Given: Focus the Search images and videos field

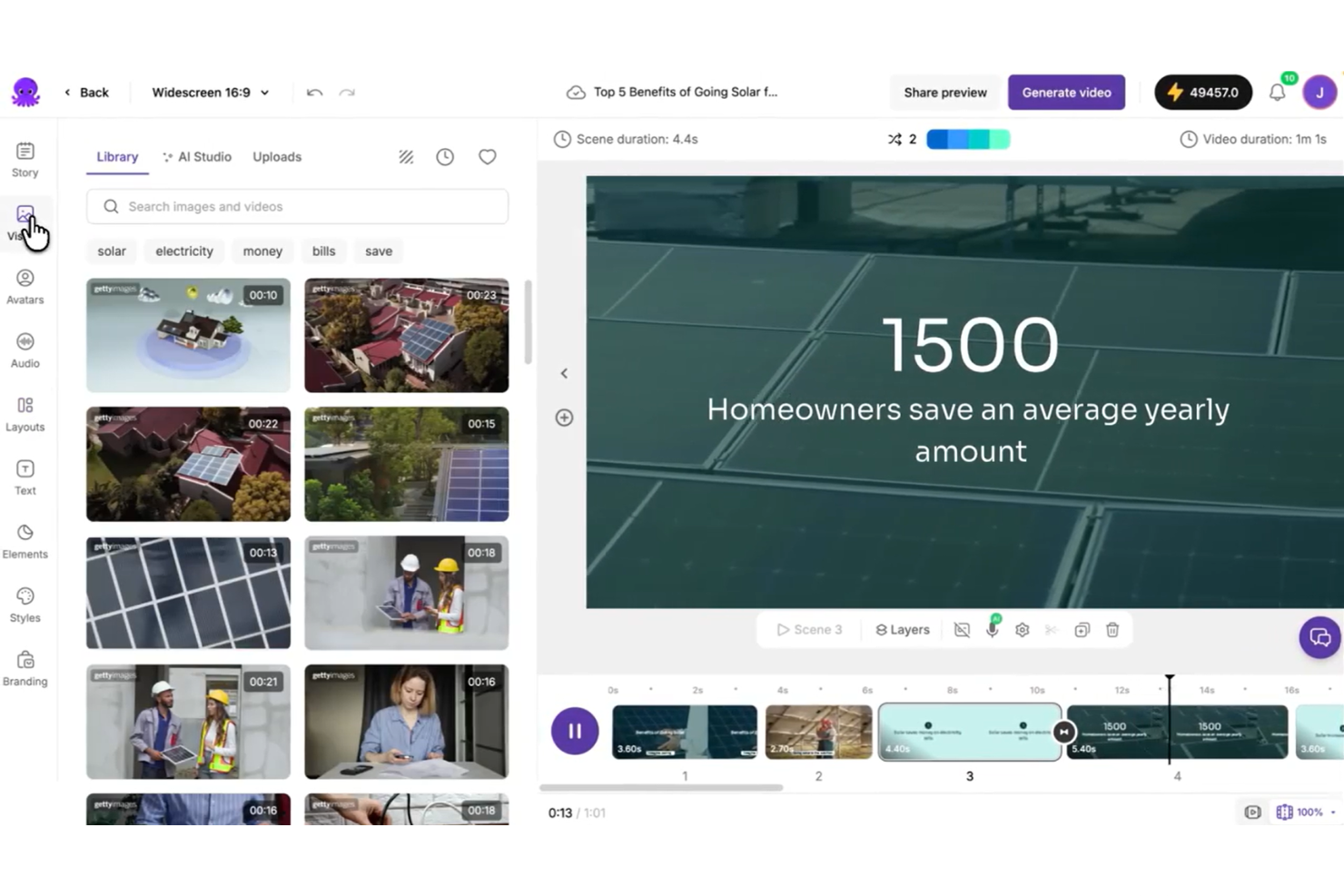Looking at the screenshot, I should click(x=297, y=207).
